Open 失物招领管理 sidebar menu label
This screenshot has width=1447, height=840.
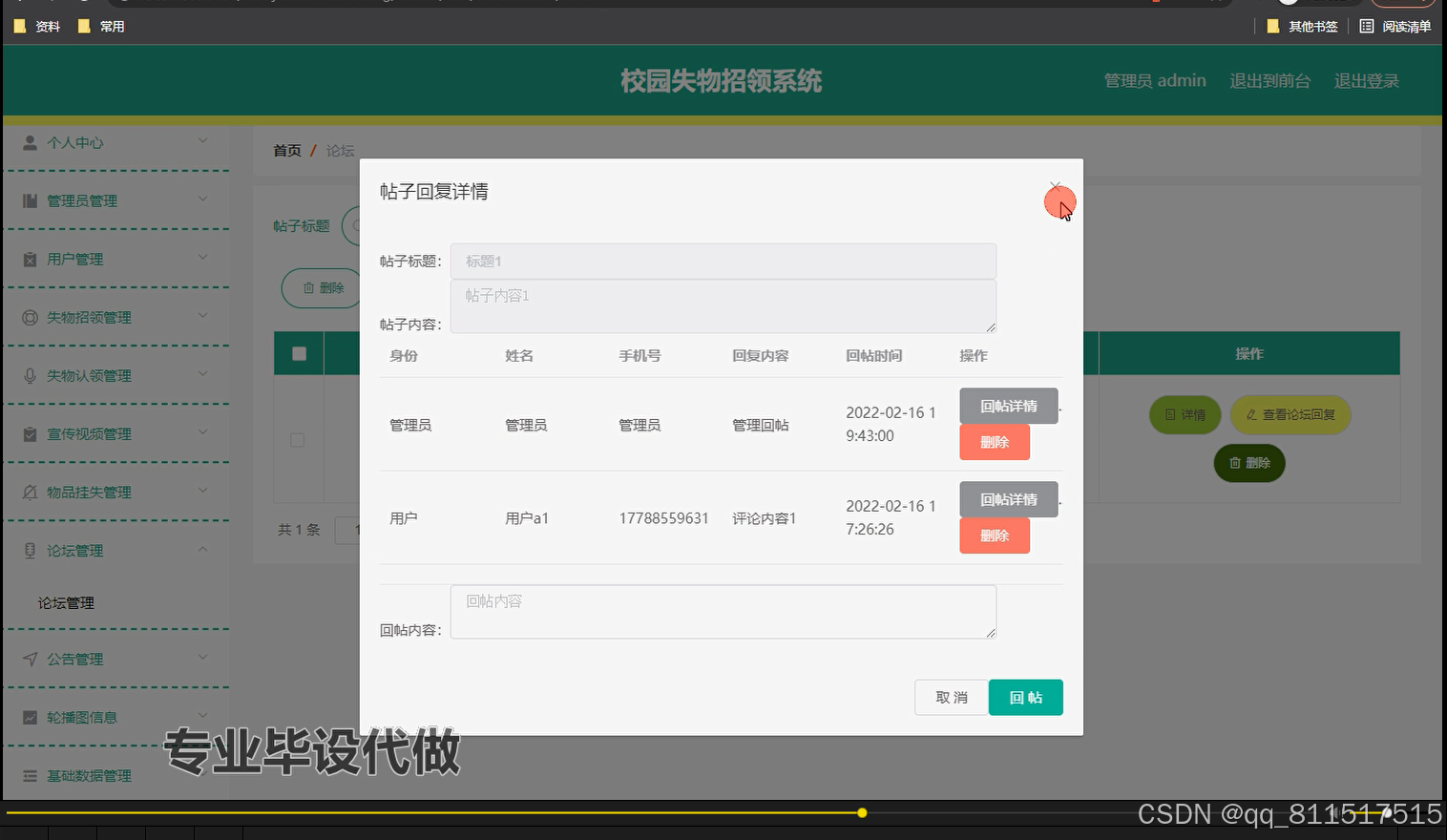click(x=90, y=317)
